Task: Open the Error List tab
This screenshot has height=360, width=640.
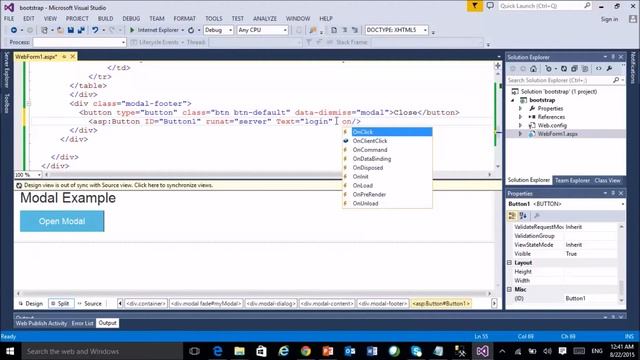Action: click(x=82, y=323)
